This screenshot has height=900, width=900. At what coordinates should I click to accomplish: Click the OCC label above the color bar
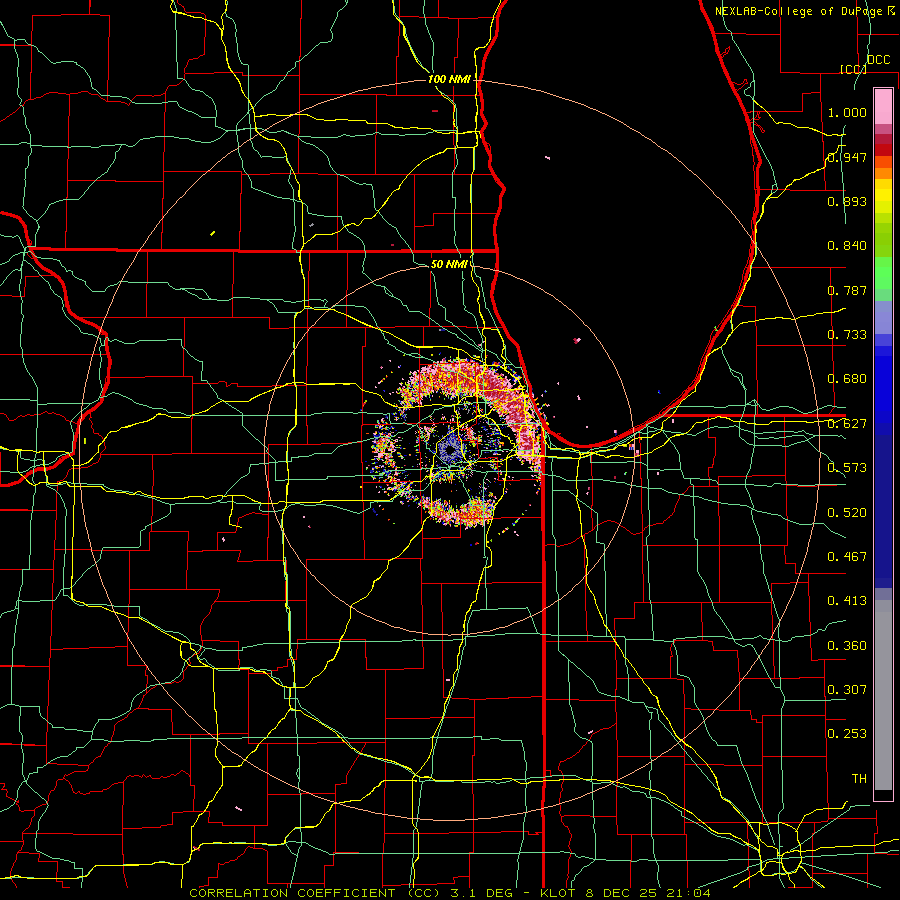pos(878,60)
